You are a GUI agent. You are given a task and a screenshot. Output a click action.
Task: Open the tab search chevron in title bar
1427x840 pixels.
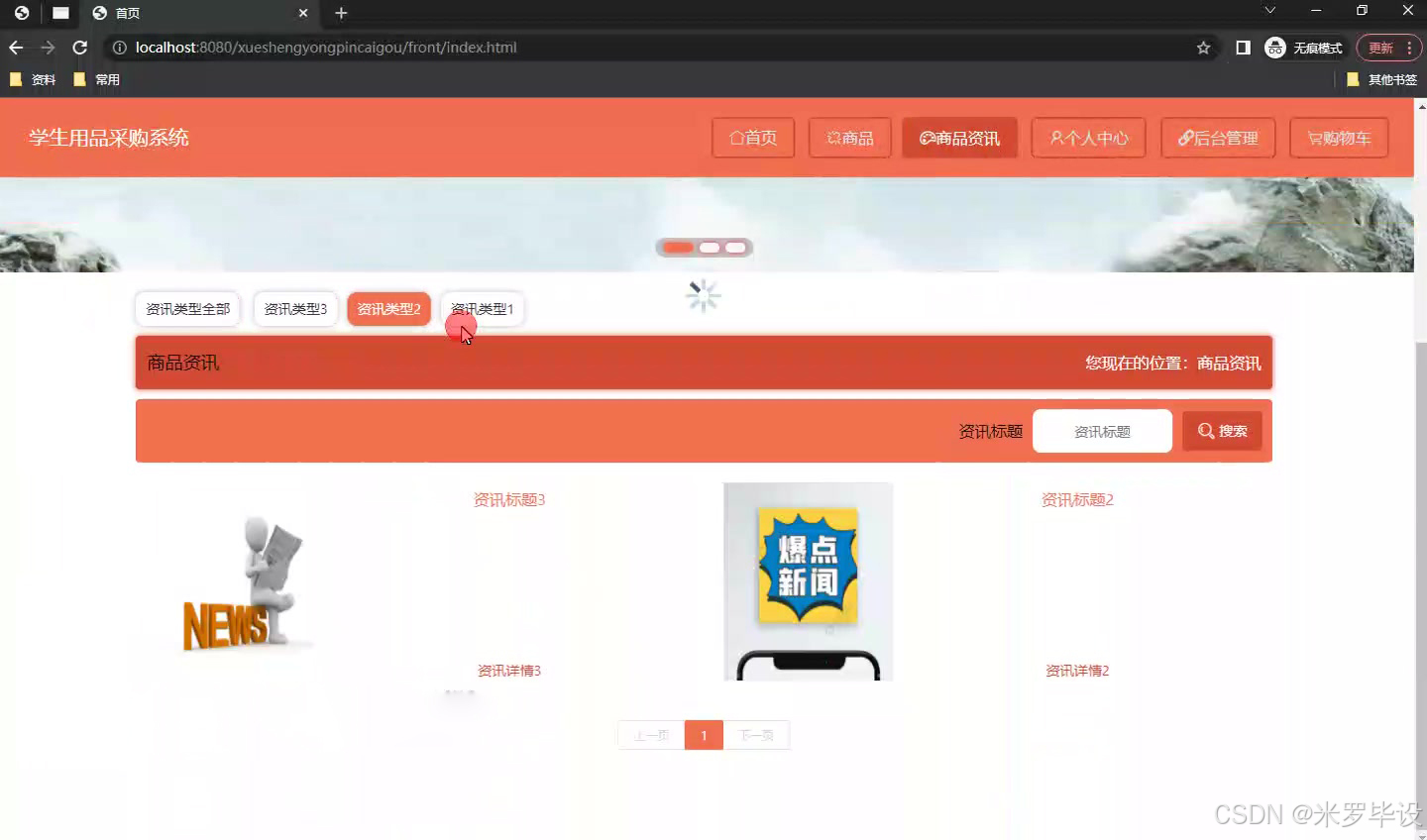tap(1269, 10)
